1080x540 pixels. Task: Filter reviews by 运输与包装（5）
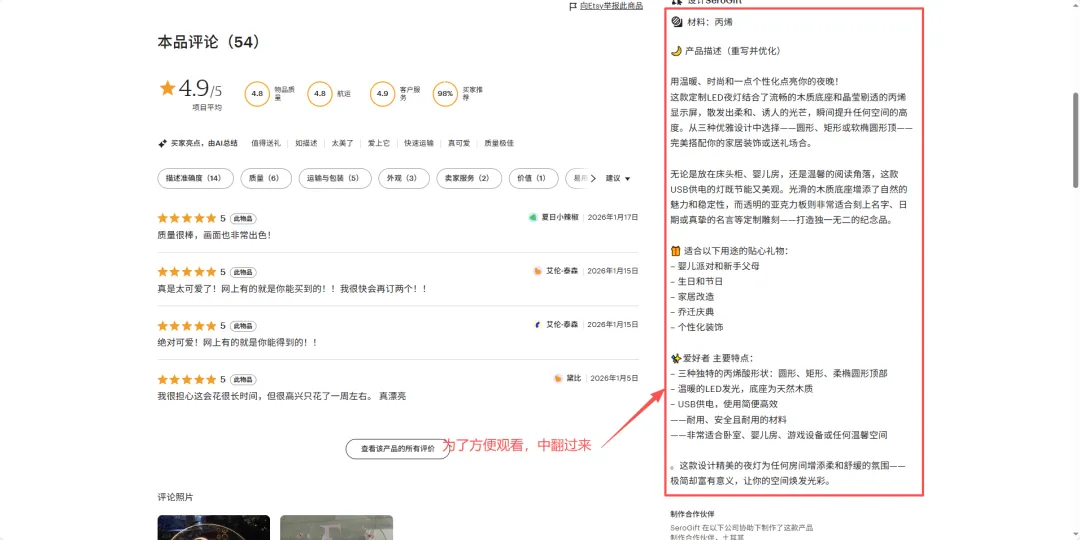click(x=335, y=178)
